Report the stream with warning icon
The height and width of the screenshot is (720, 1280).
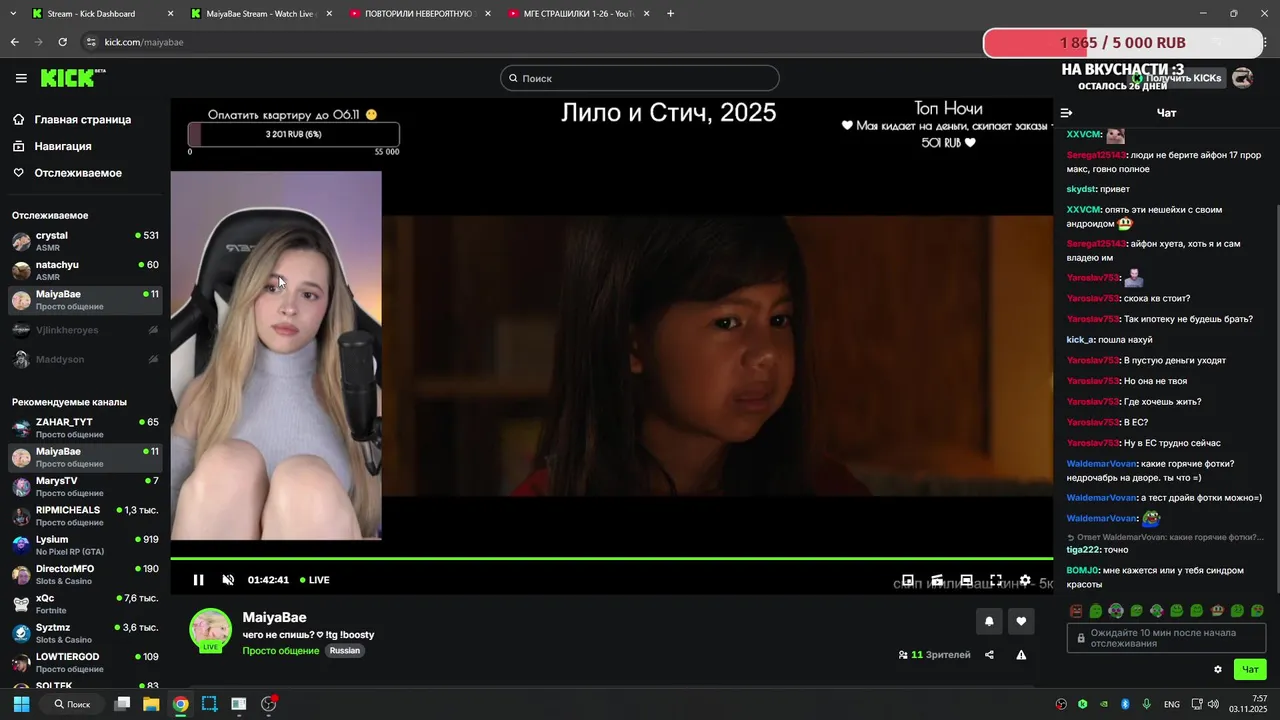[1021, 655]
